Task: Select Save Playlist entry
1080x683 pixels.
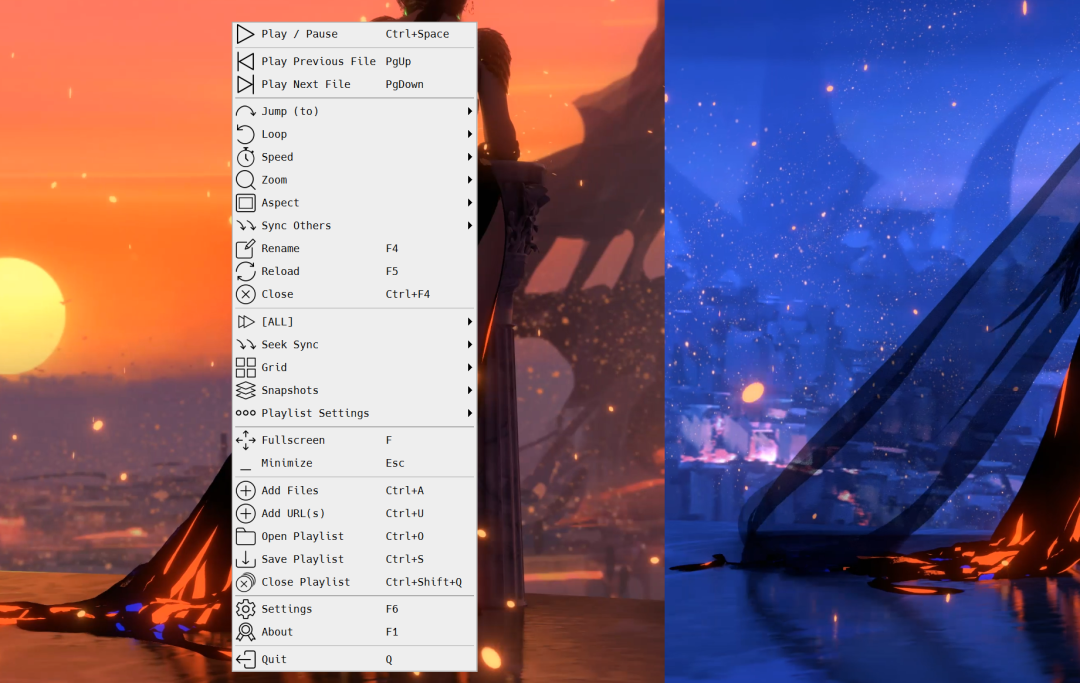Action: coord(355,559)
